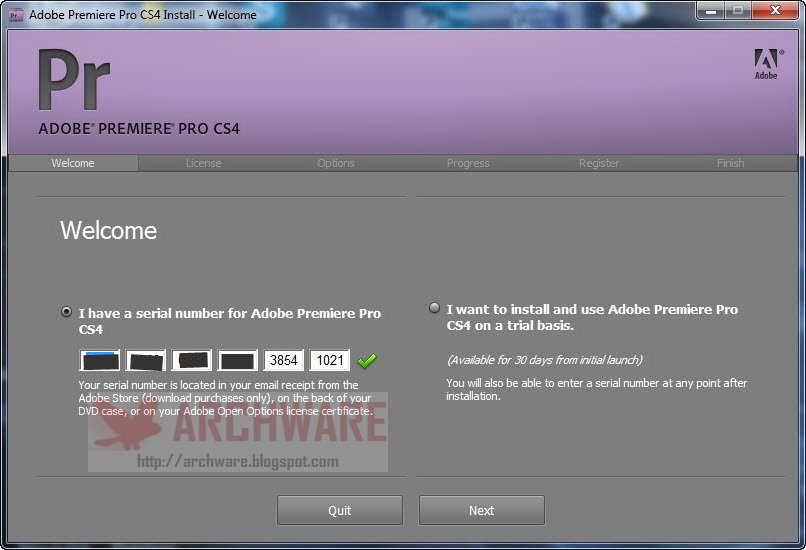Screen dimensions: 806x550
Task: Open the Options step tab
Action: tap(336, 163)
